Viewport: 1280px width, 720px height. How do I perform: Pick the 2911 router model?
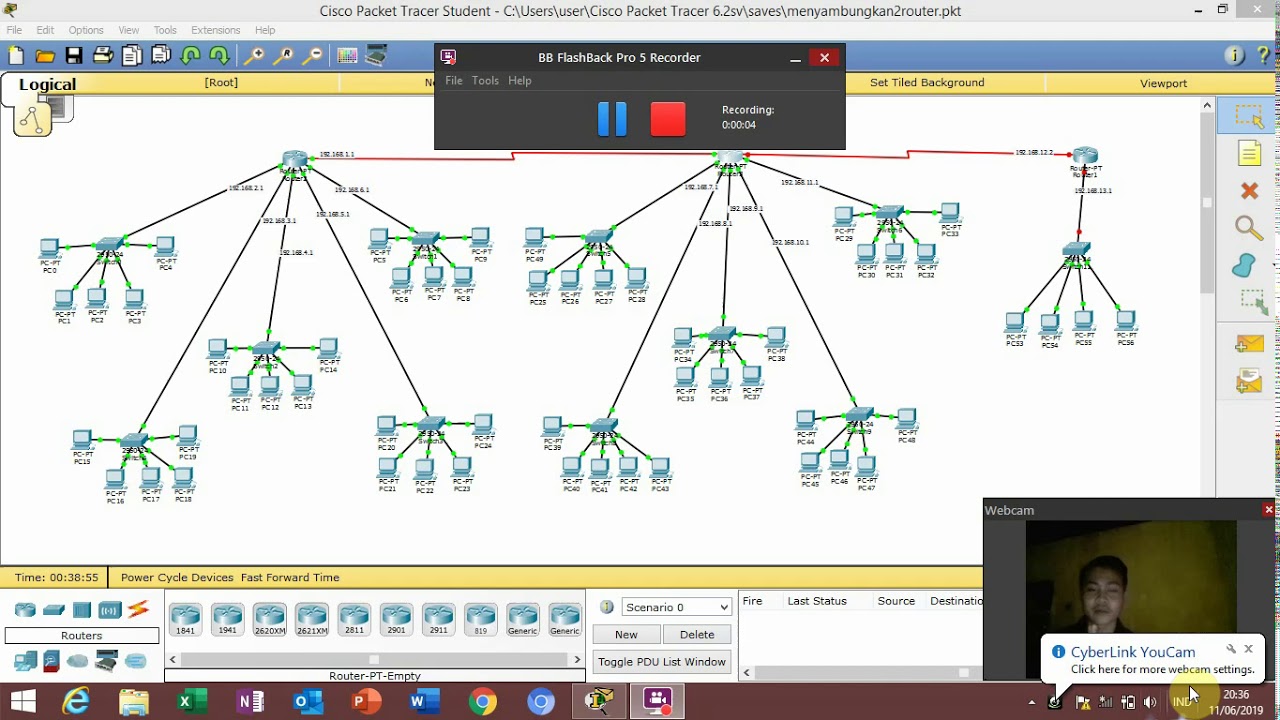438,619
